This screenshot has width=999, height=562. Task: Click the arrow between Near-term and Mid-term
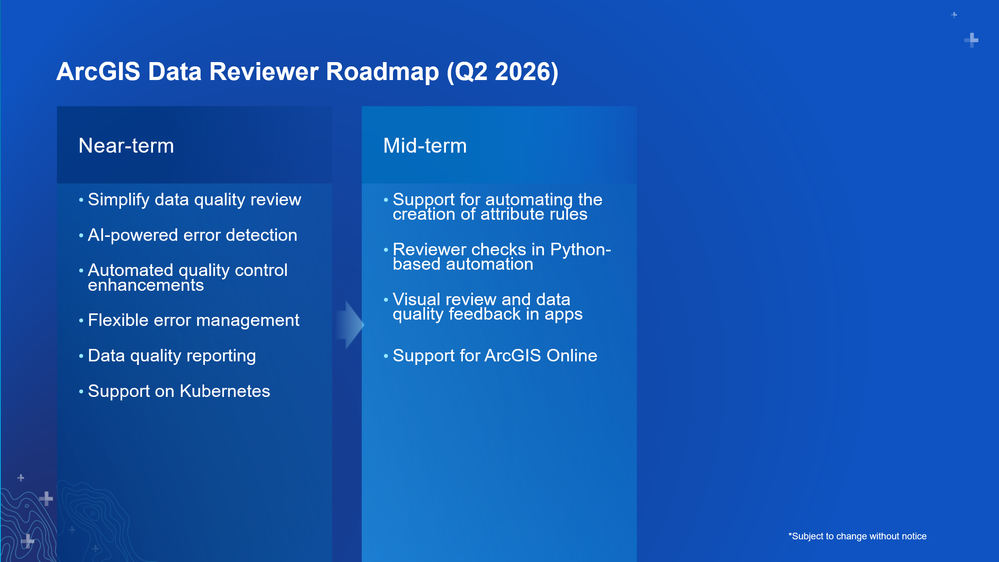point(350,325)
